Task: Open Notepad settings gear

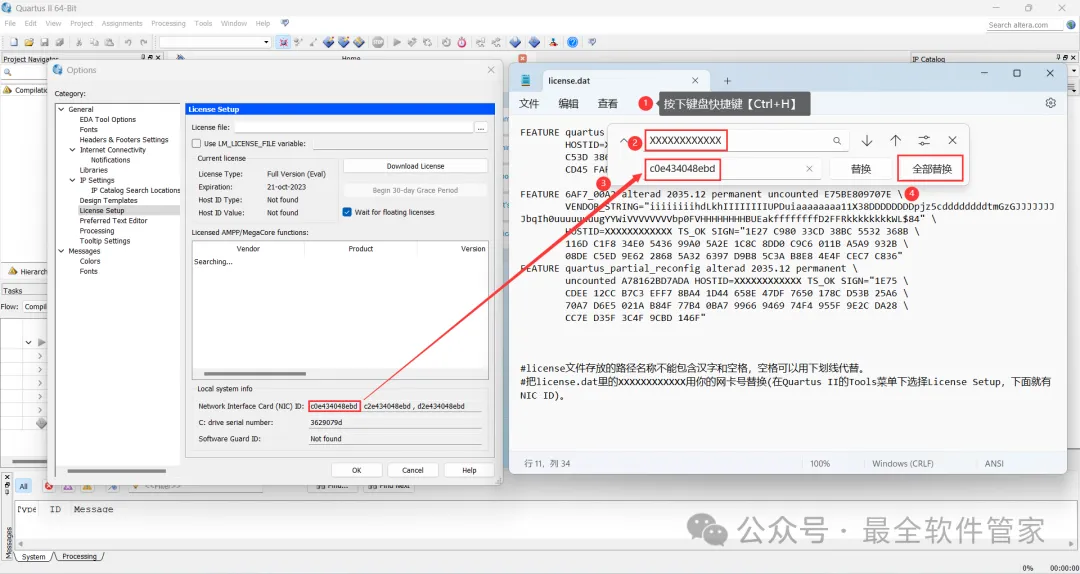Action: 1050,103
